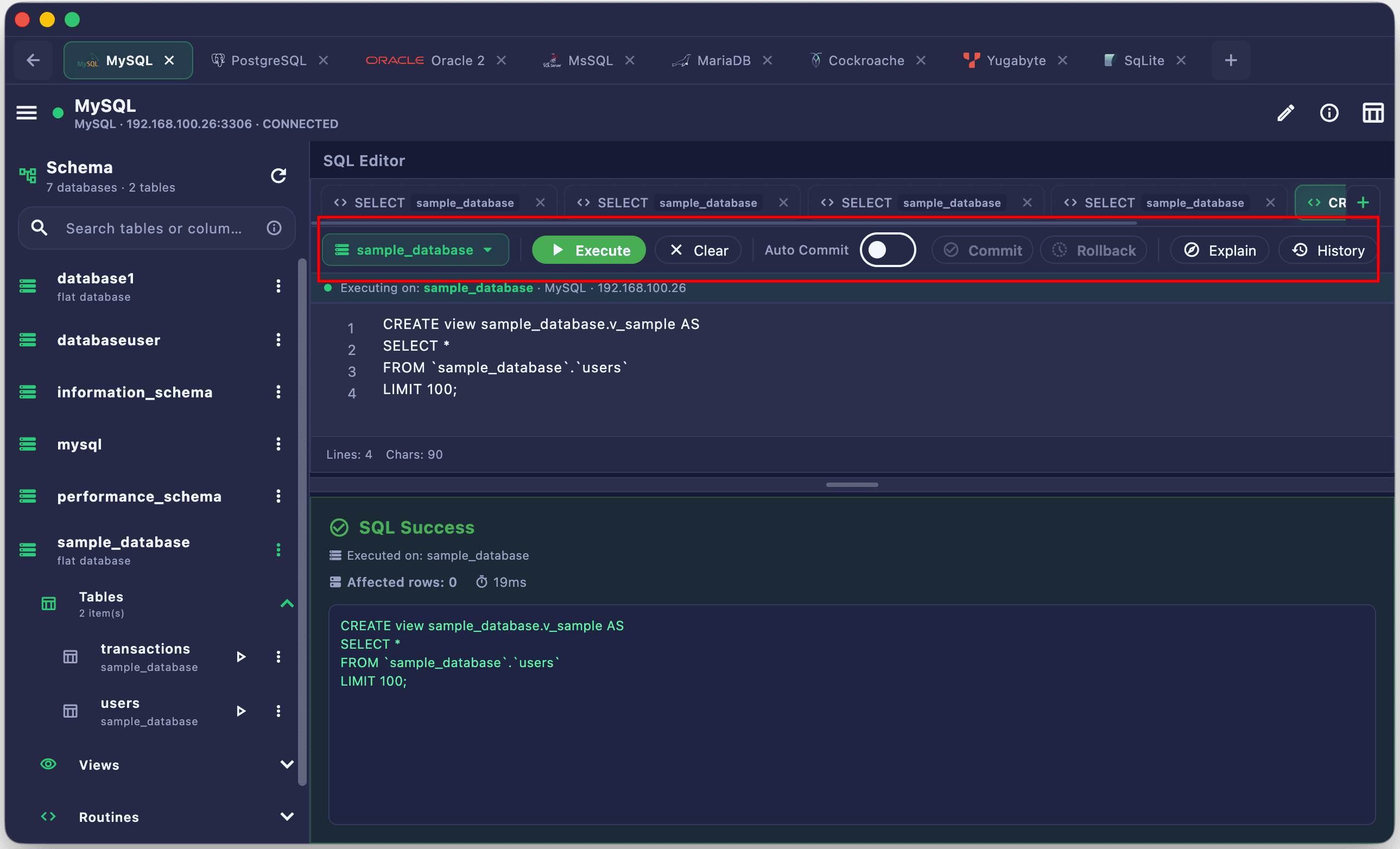Click the edit connection pencil icon
1400x849 pixels.
1286,113
